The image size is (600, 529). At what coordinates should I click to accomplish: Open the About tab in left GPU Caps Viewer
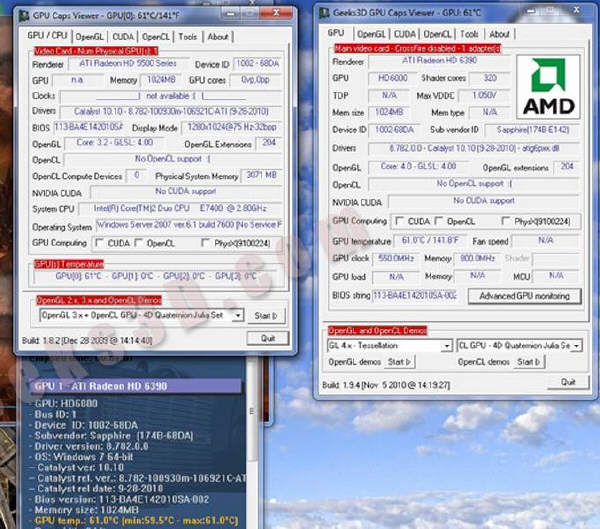coord(218,37)
